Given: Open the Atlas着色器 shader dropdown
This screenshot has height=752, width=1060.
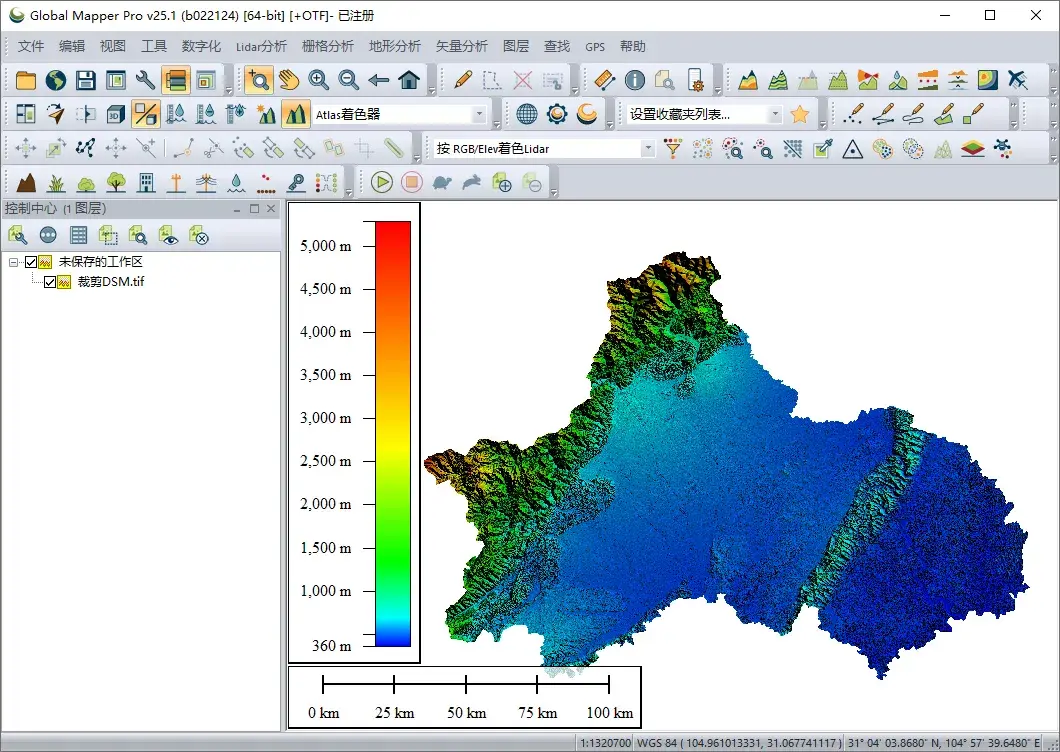Looking at the screenshot, I should tap(479, 114).
